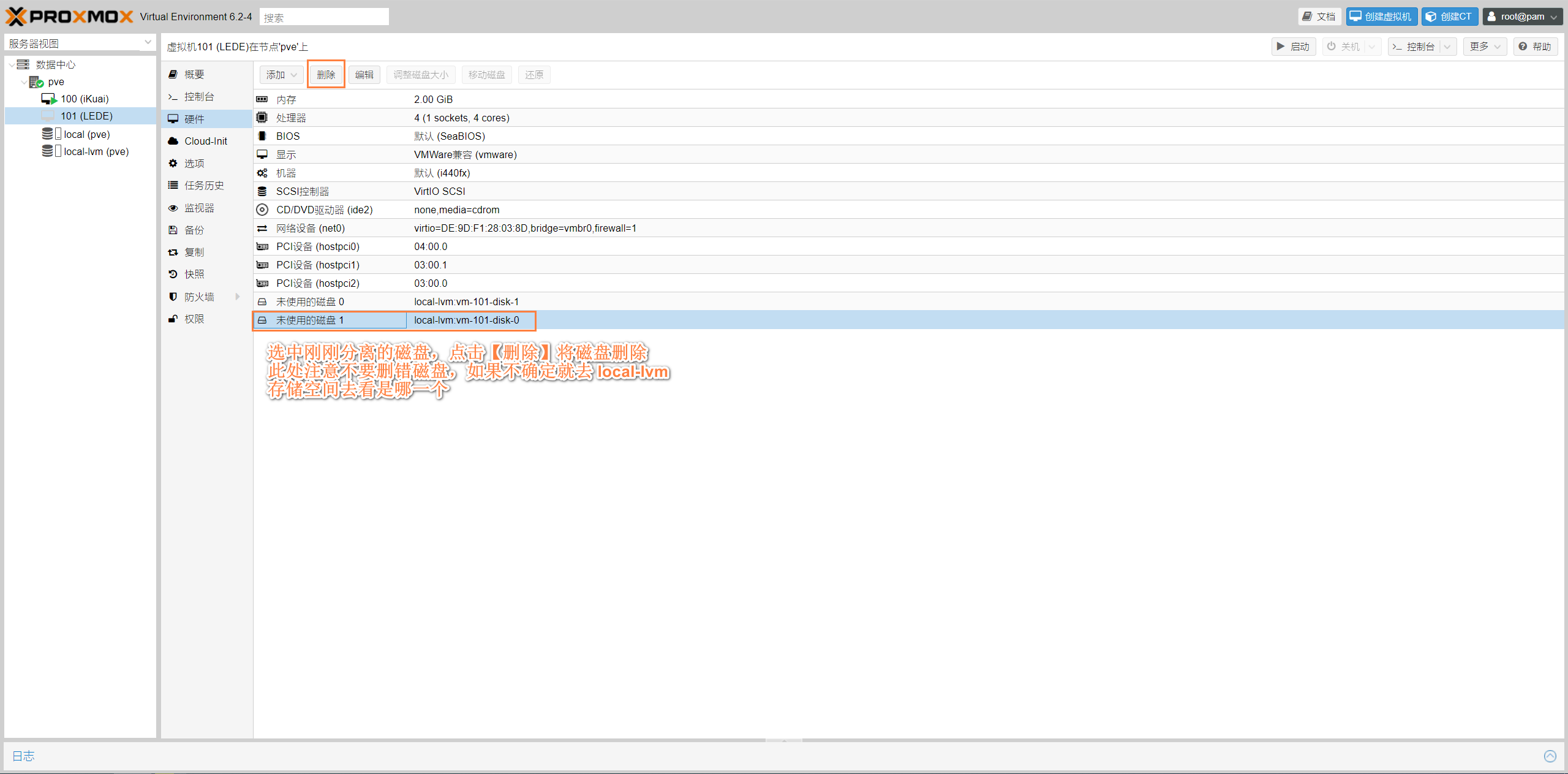Switch to the 选项 options tab
1568x774 pixels.
[x=194, y=164]
